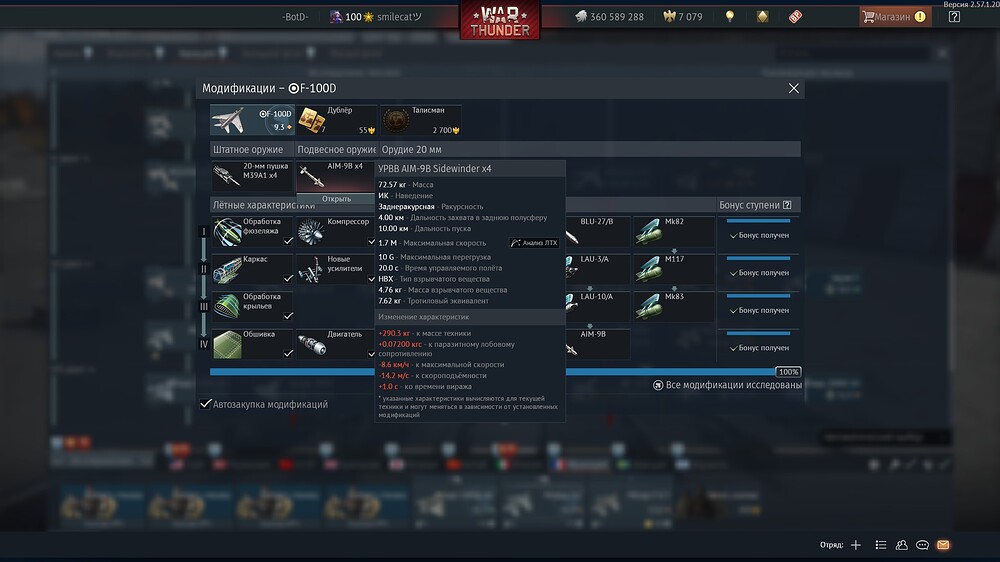Click tier II Бонус получен status

759,273
